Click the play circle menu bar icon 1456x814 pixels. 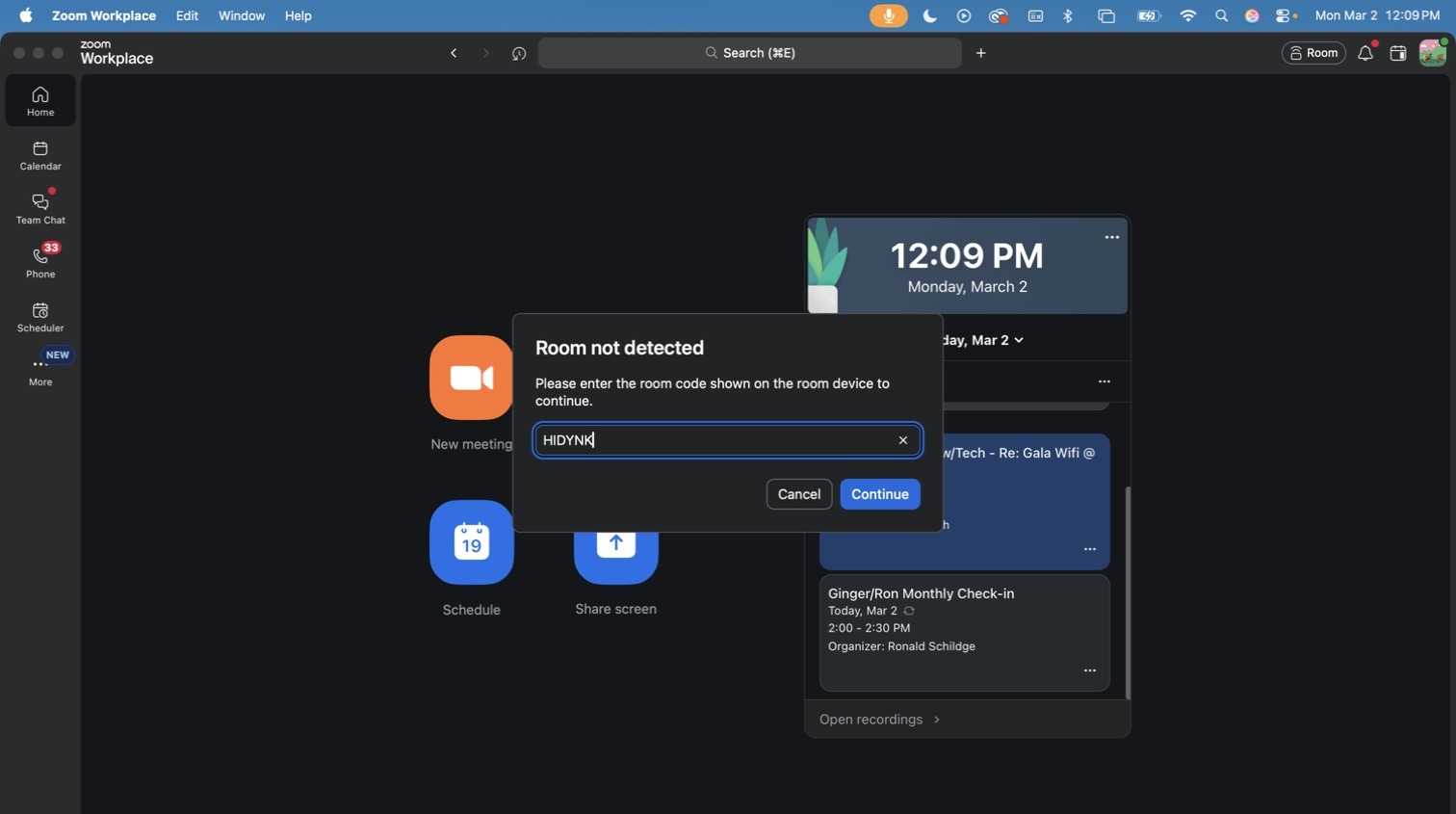pos(964,15)
